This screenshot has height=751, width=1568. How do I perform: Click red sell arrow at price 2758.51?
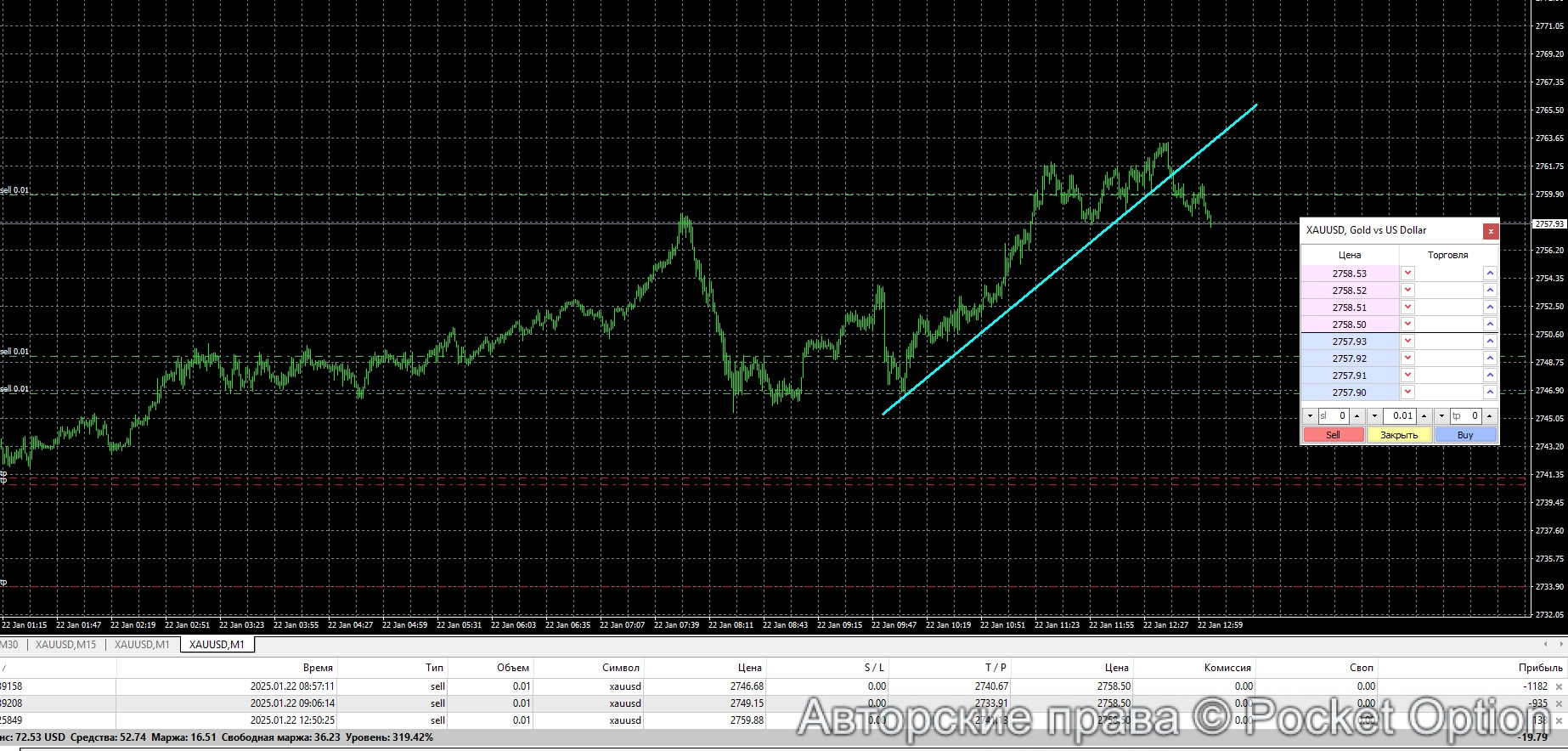1407,308
